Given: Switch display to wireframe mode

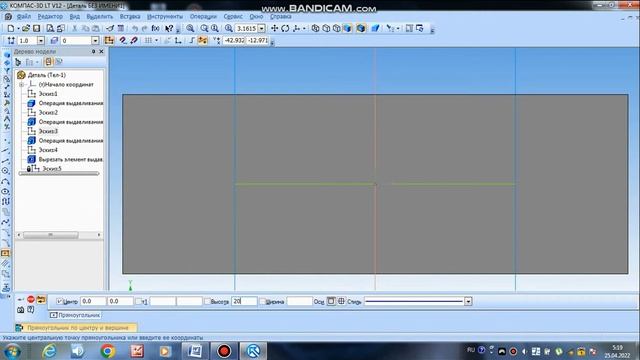Looking at the screenshot, I should [316, 28].
